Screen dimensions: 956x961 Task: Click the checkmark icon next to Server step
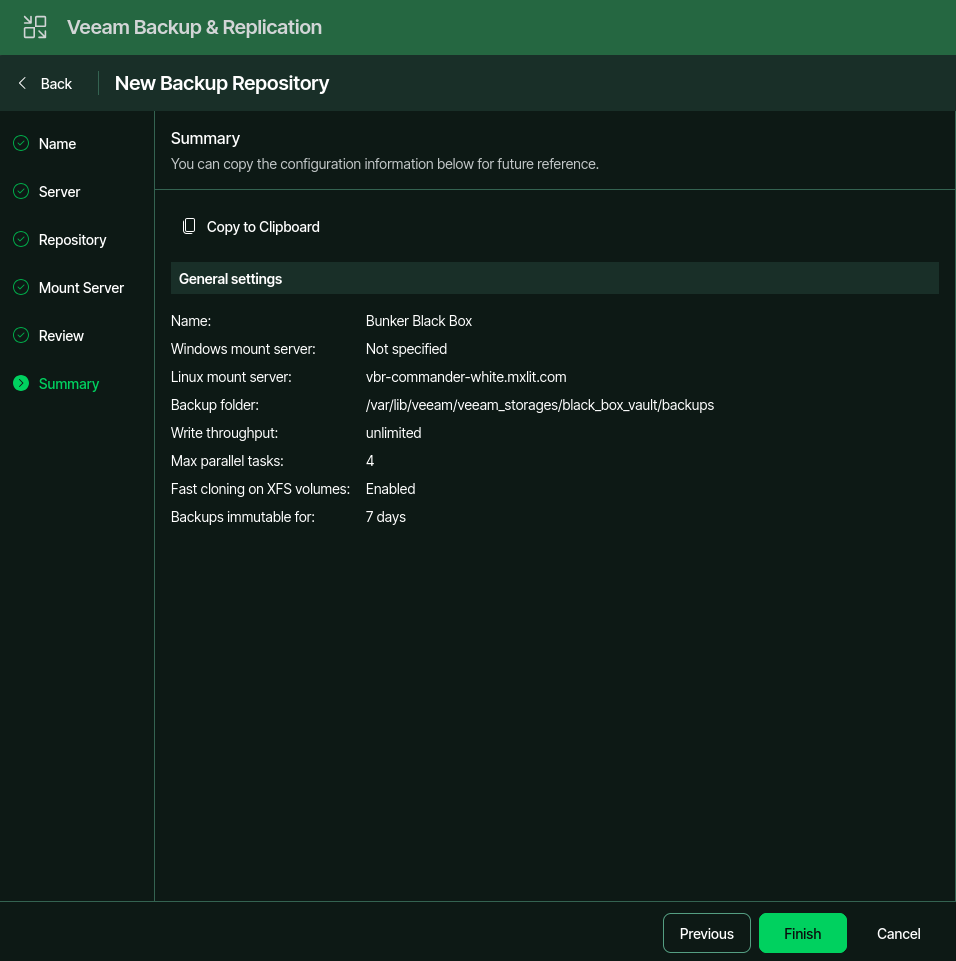pyautogui.click(x=21, y=191)
